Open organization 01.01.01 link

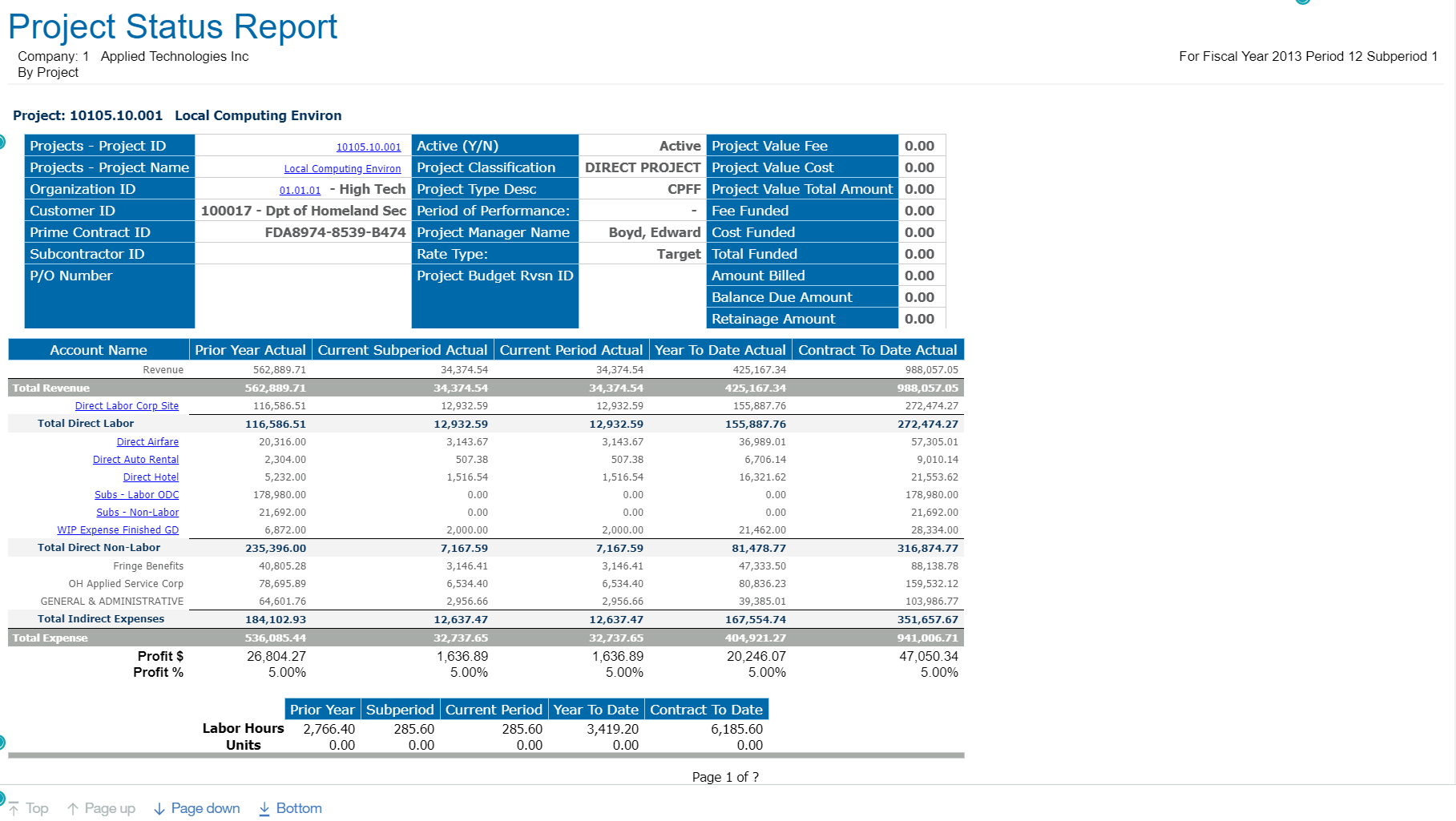(x=300, y=190)
